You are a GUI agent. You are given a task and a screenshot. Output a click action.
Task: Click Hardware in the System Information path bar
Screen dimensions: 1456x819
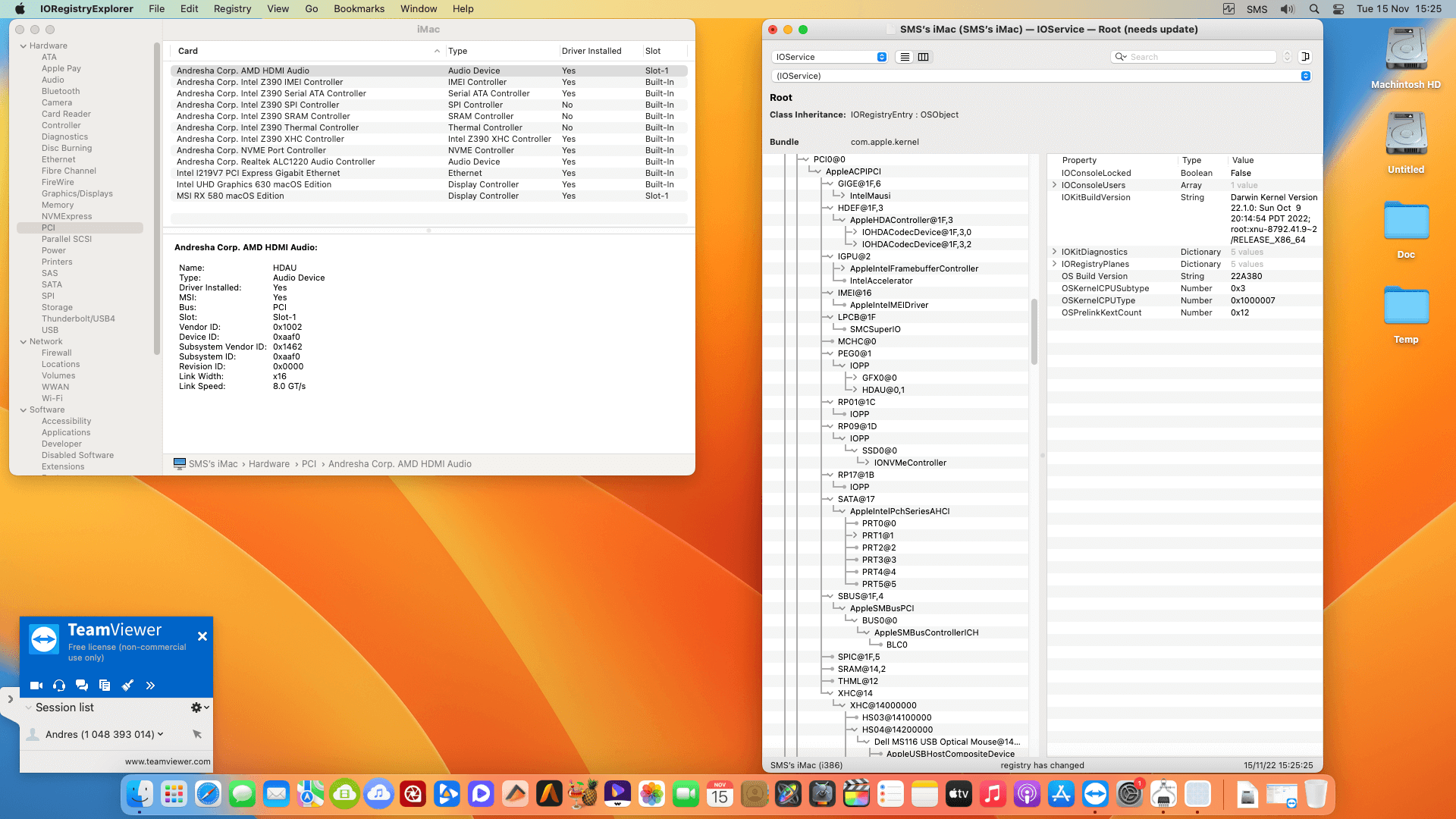pyautogui.click(x=269, y=464)
